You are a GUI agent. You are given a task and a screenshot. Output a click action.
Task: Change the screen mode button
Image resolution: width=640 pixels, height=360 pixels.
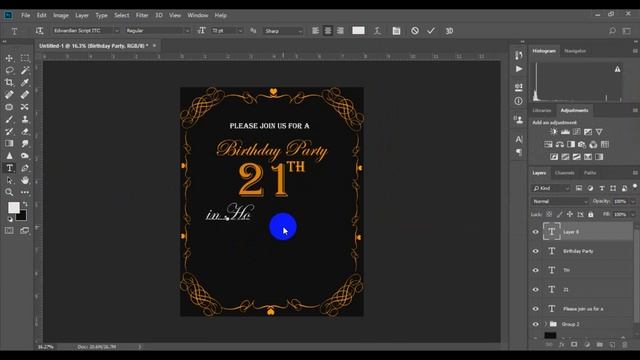[x=24, y=231]
